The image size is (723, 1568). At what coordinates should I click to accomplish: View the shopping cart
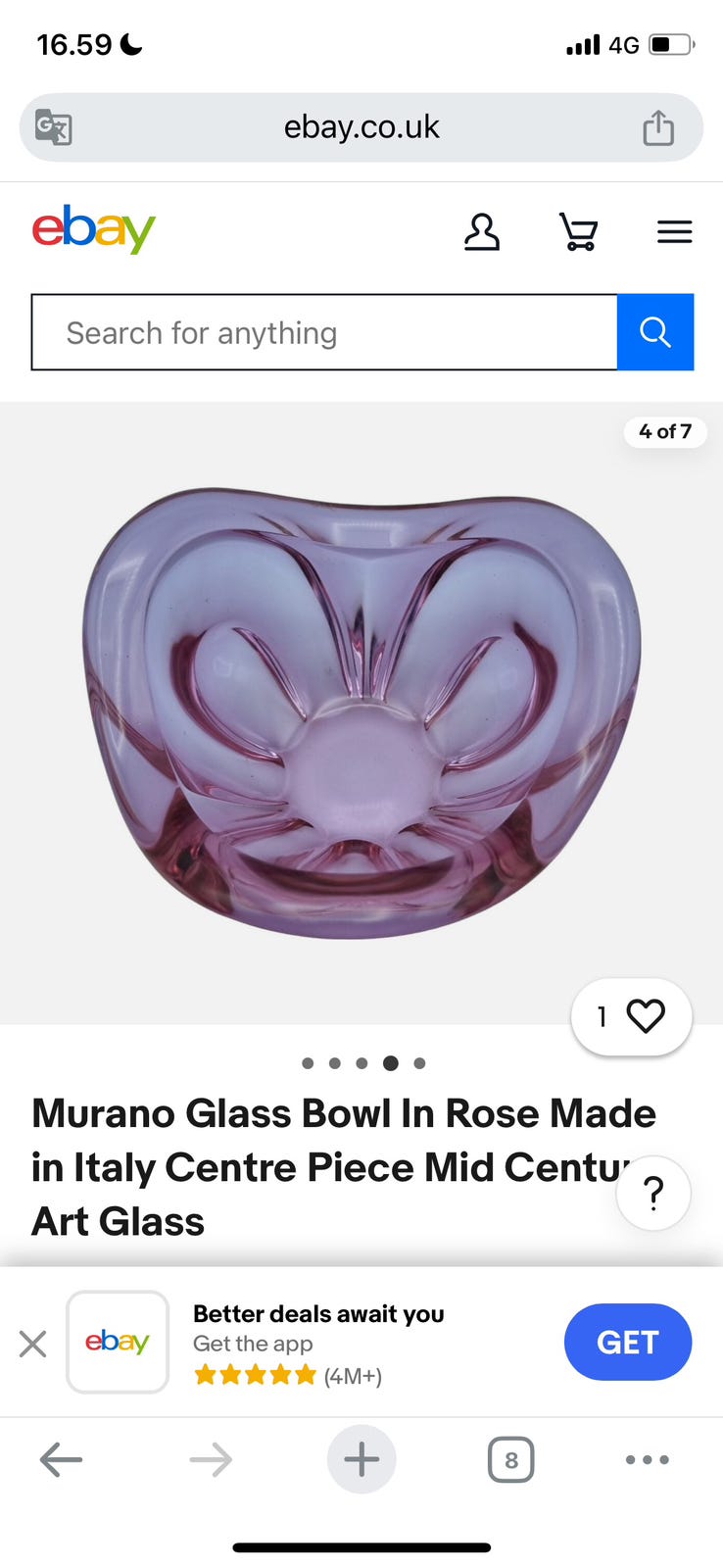pyautogui.click(x=578, y=232)
